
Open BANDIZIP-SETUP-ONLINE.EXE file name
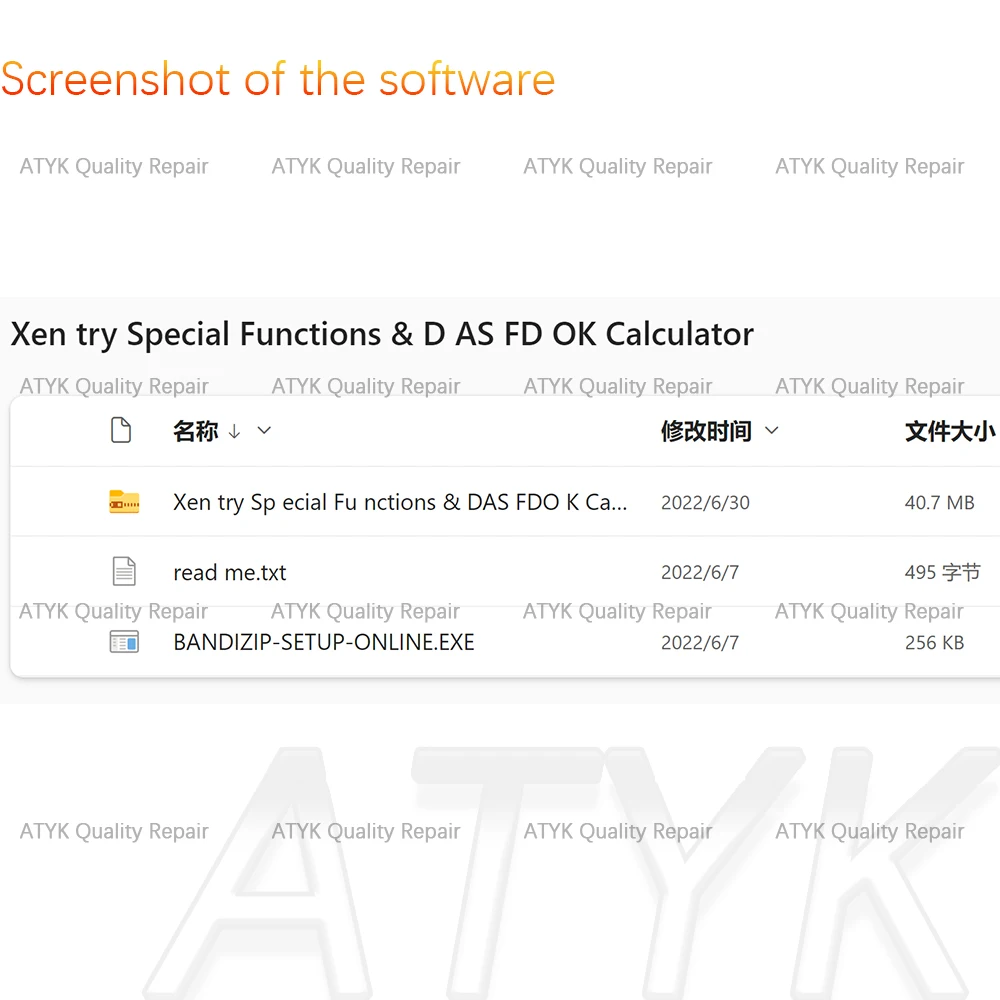point(324,642)
